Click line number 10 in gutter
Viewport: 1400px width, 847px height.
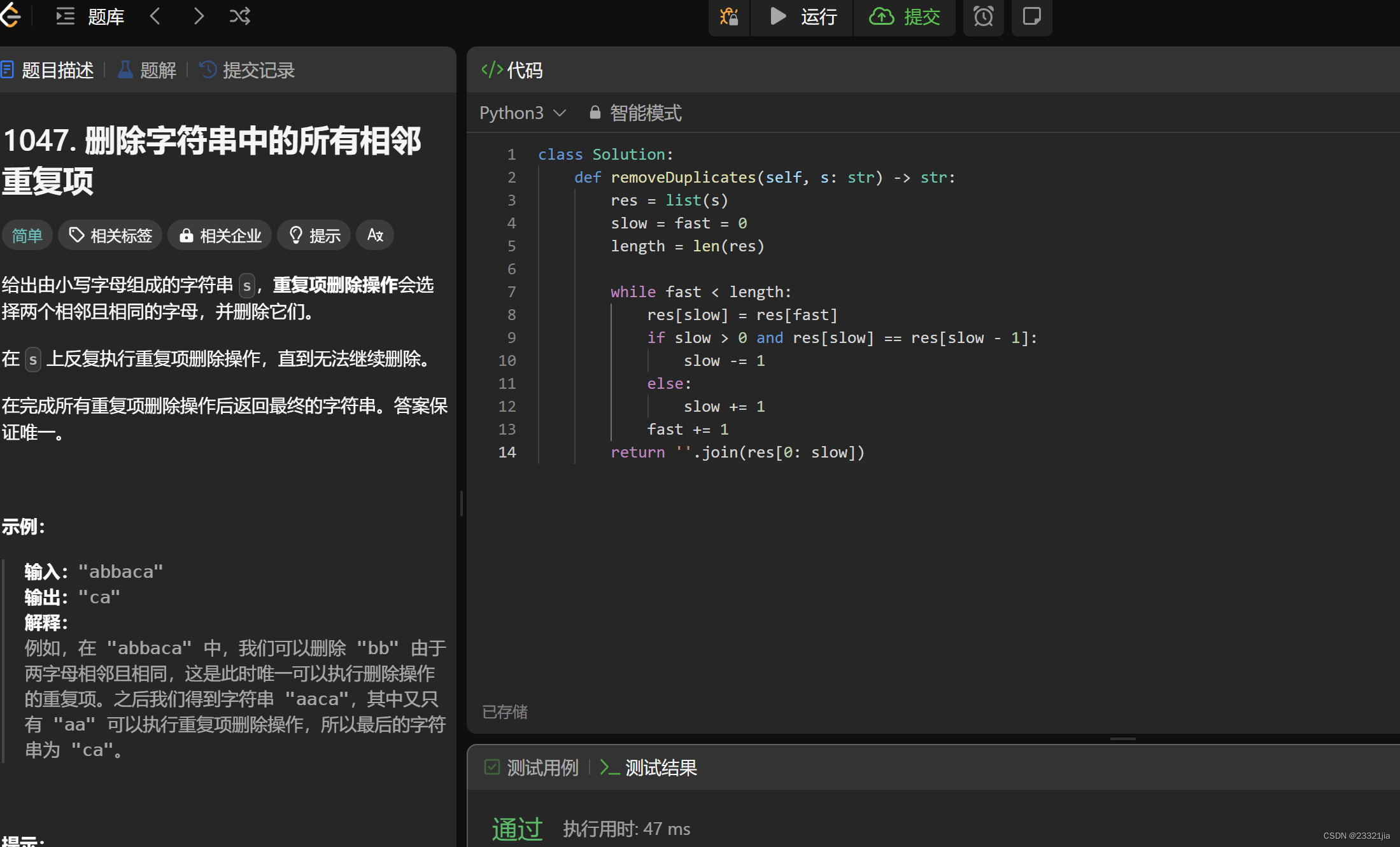507,361
